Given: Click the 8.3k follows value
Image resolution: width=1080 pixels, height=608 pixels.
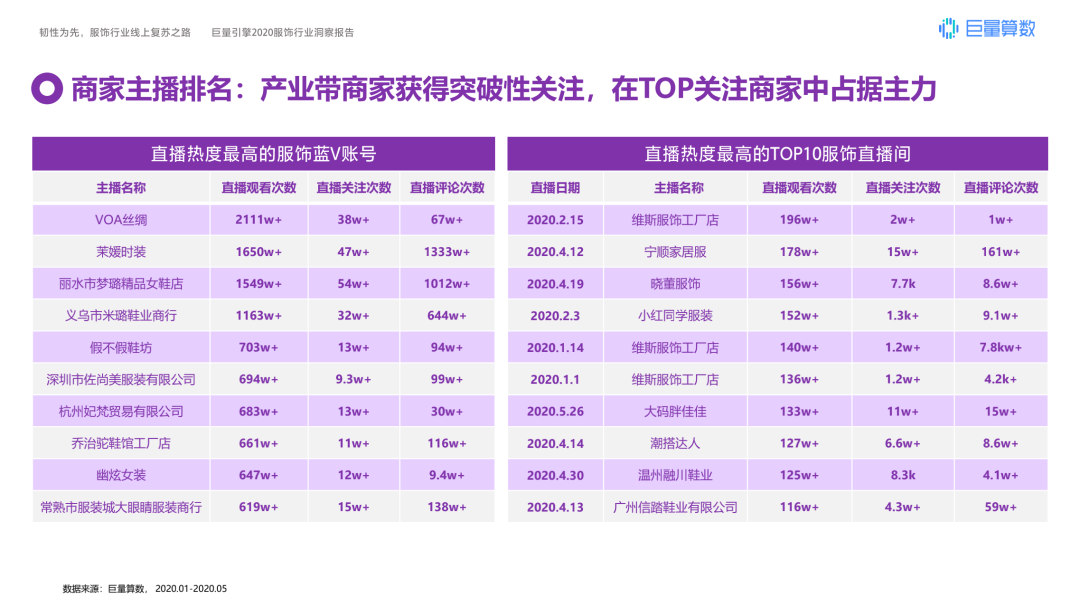Looking at the screenshot, I should coord(903,475).
